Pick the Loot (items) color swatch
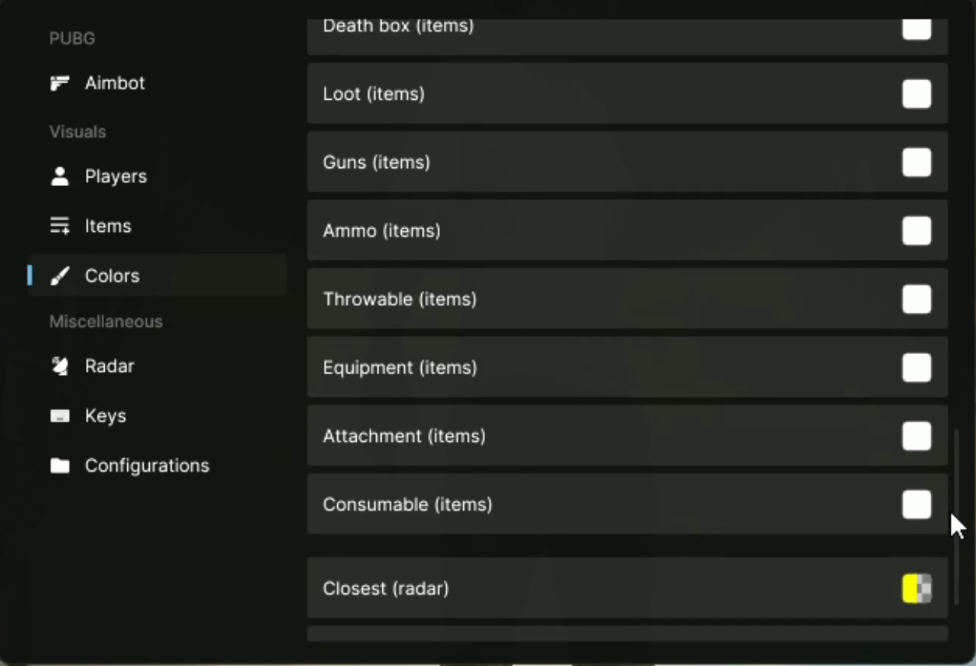The image size is (976, 666). [916, 94]
